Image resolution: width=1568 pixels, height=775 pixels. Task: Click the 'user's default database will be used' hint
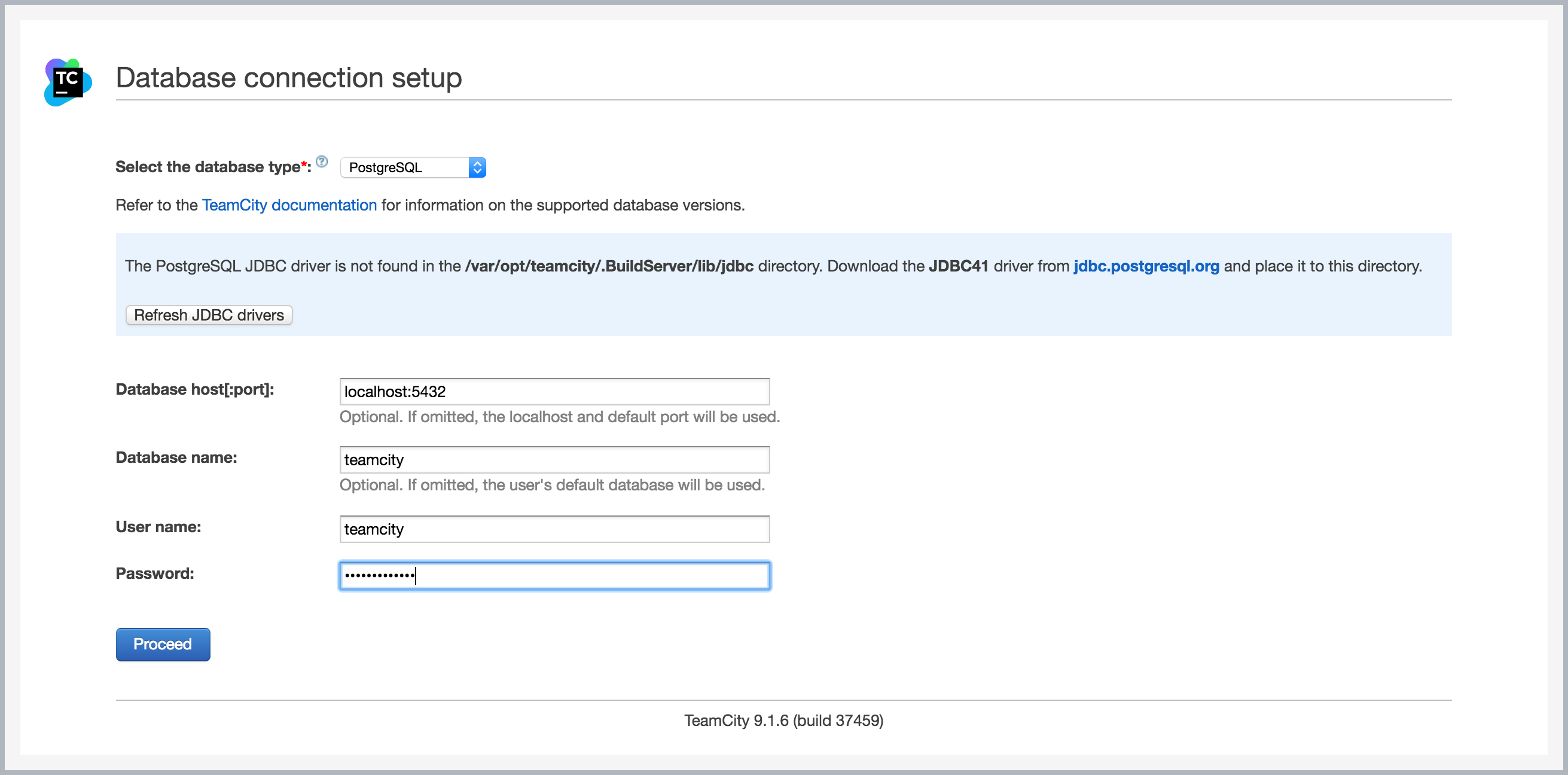[552, 485]
